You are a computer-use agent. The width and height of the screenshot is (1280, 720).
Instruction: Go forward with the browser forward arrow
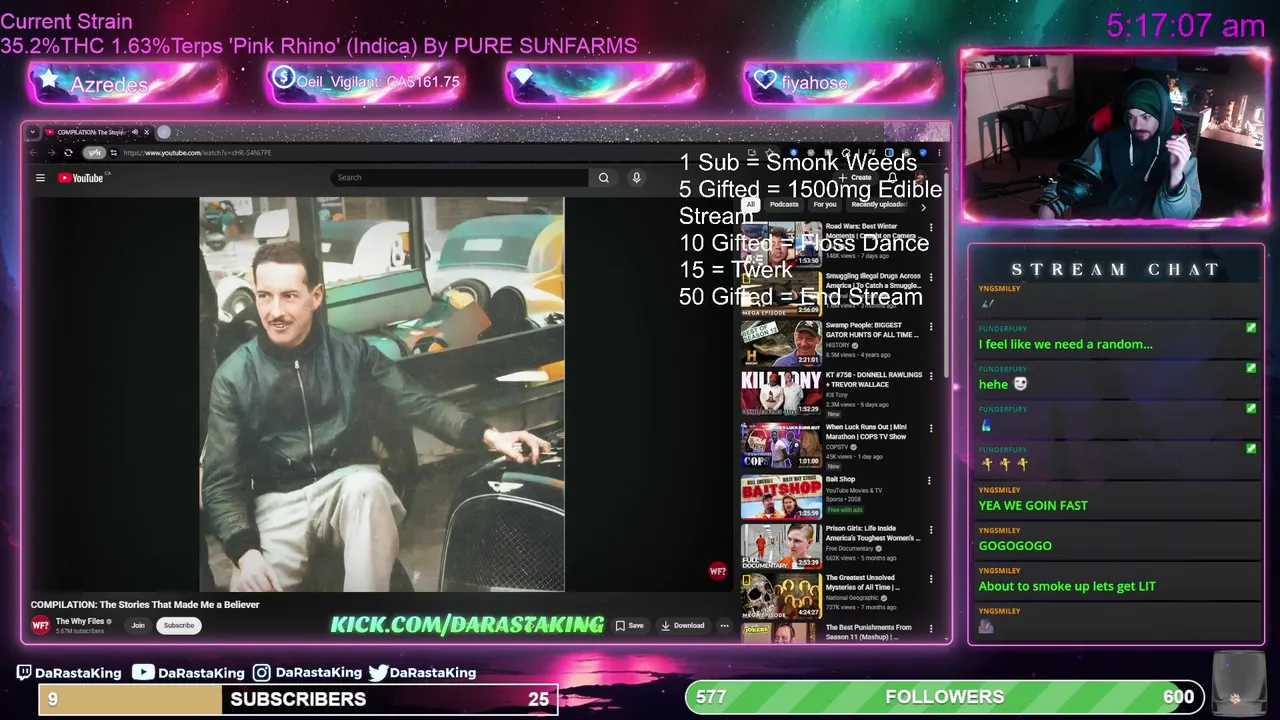(50, 153)
